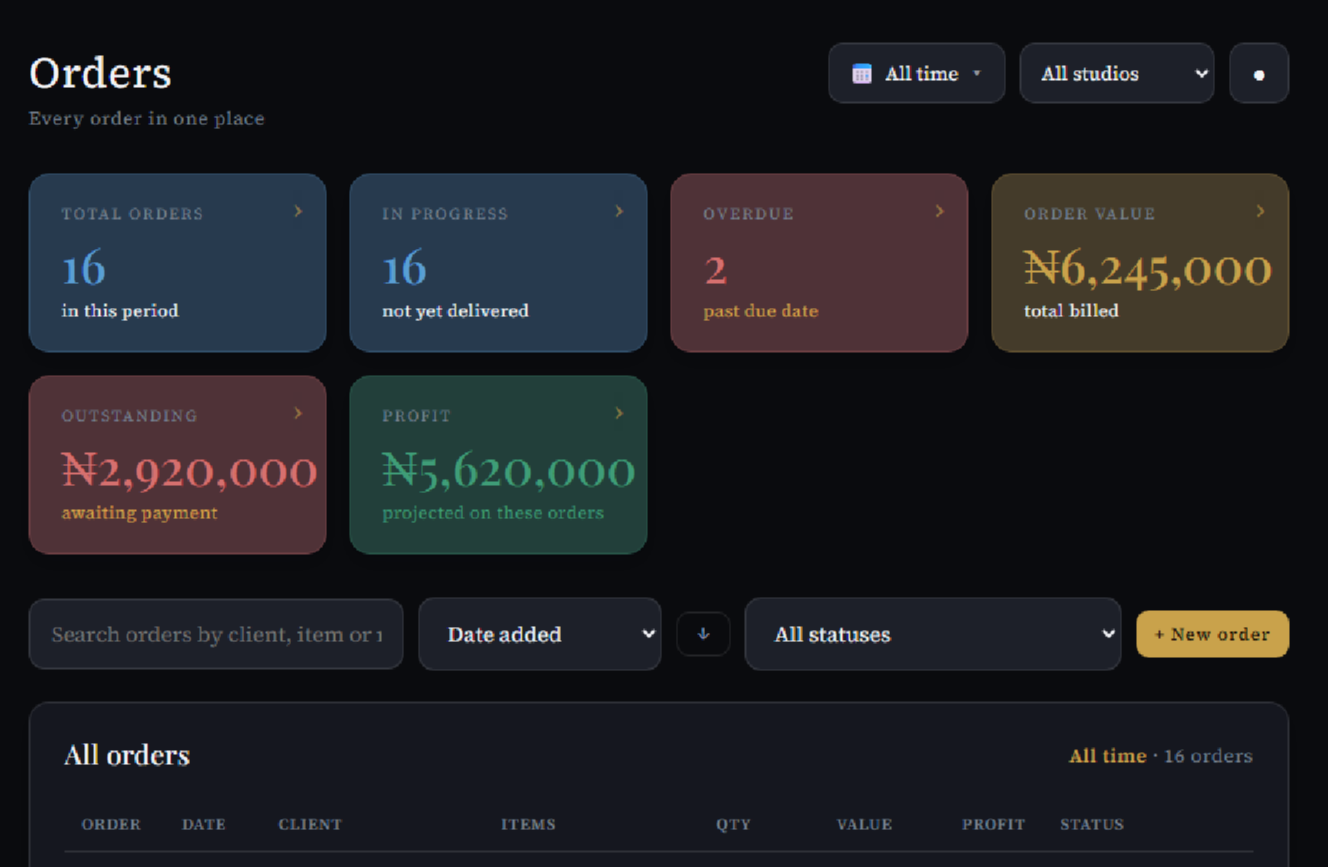Expand the All statuses filter dropdown
Viewport: 1328px width, 867px height.
coord(933,634)
